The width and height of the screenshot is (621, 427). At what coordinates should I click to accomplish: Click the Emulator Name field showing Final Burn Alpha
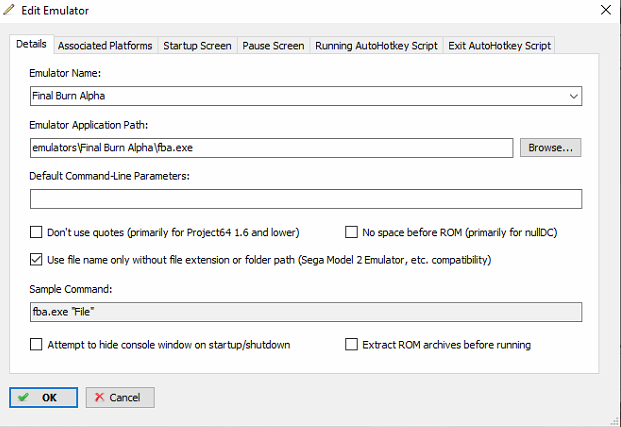click(x=306, y=96)
